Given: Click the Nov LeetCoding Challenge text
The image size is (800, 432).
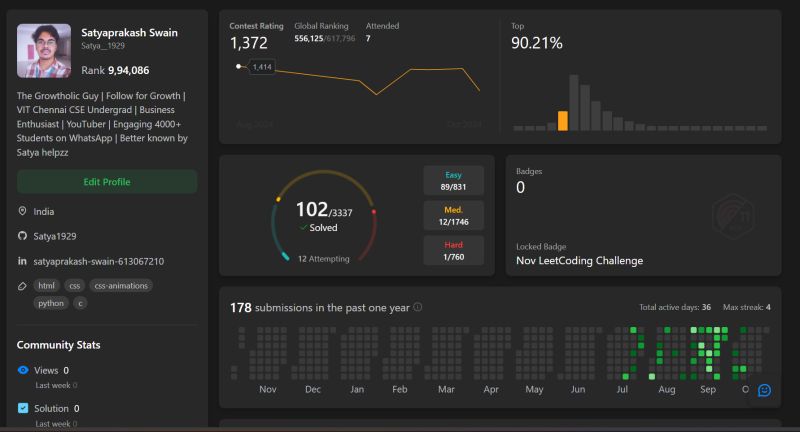Looking at the screenshot, I should (x=580, y=261).
